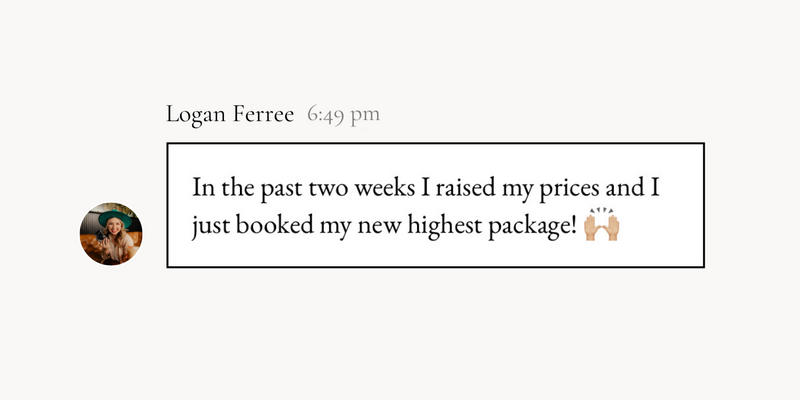Click the sender name Logan Ferree
This screenshot has width=800, height=400.
click(x=230, y=114)
